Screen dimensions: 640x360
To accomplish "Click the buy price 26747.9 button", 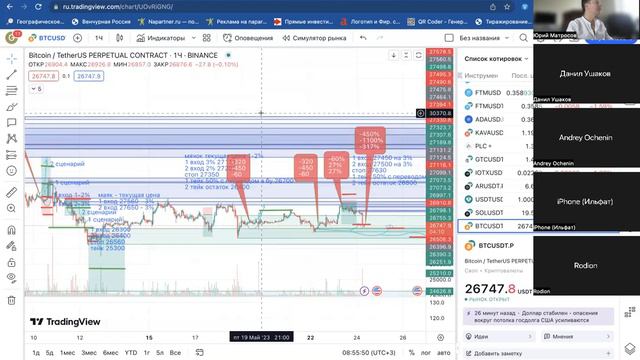I will pyautogui.click(x=89, y=76).
